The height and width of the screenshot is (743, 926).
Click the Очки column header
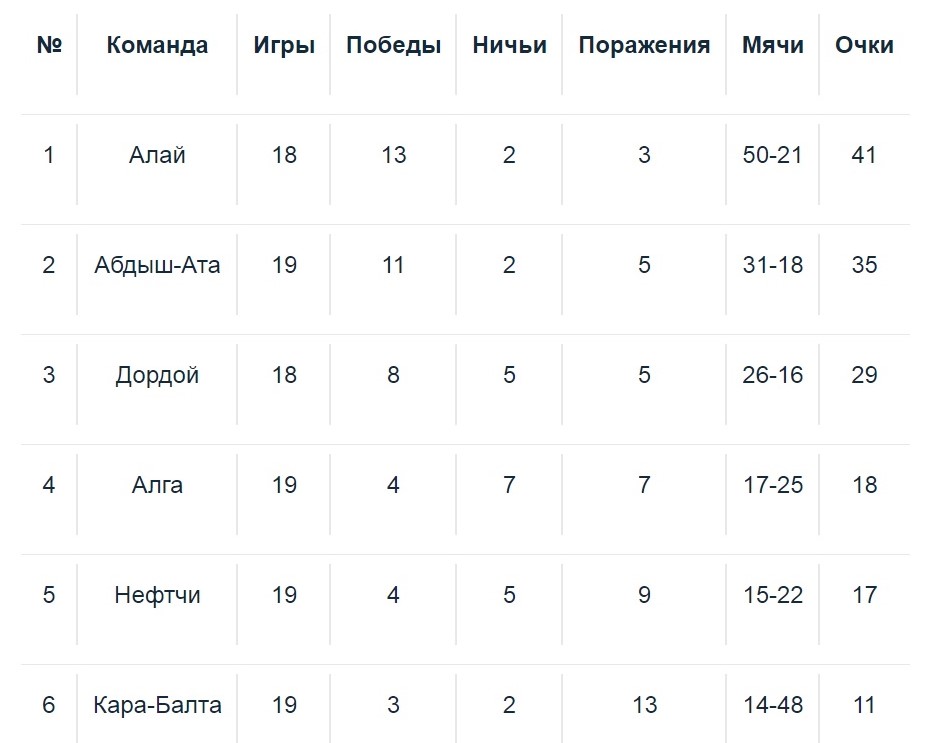(x=864, y=45)
